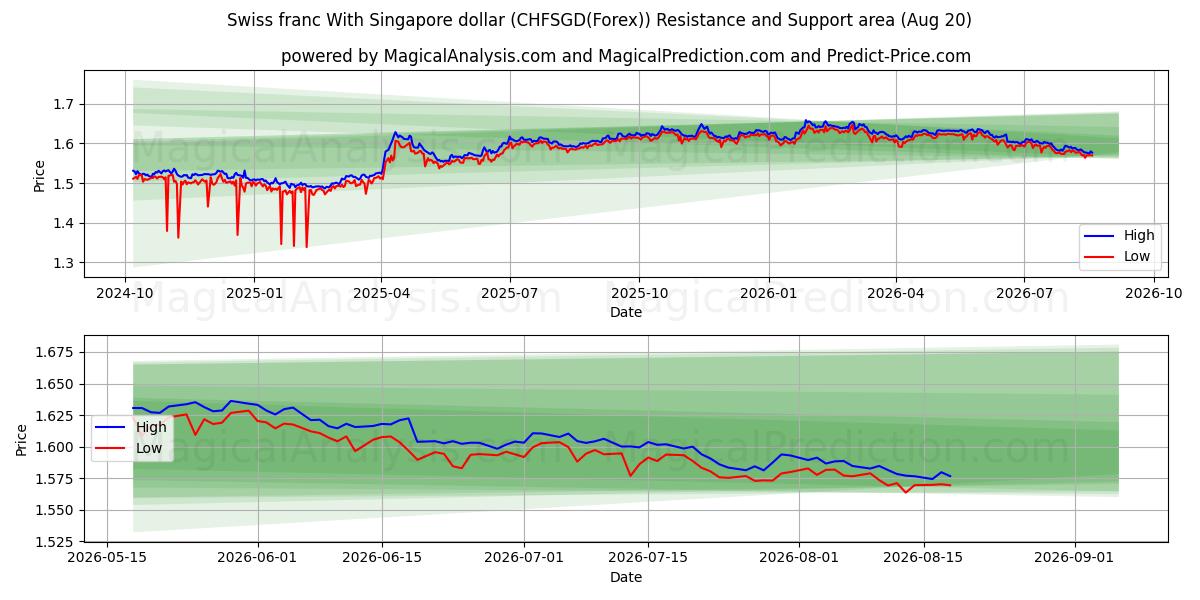Click the 2026-06-01 label on lower chart
The width and height of the screenshot is (1200, 600).
click(259, 559)
